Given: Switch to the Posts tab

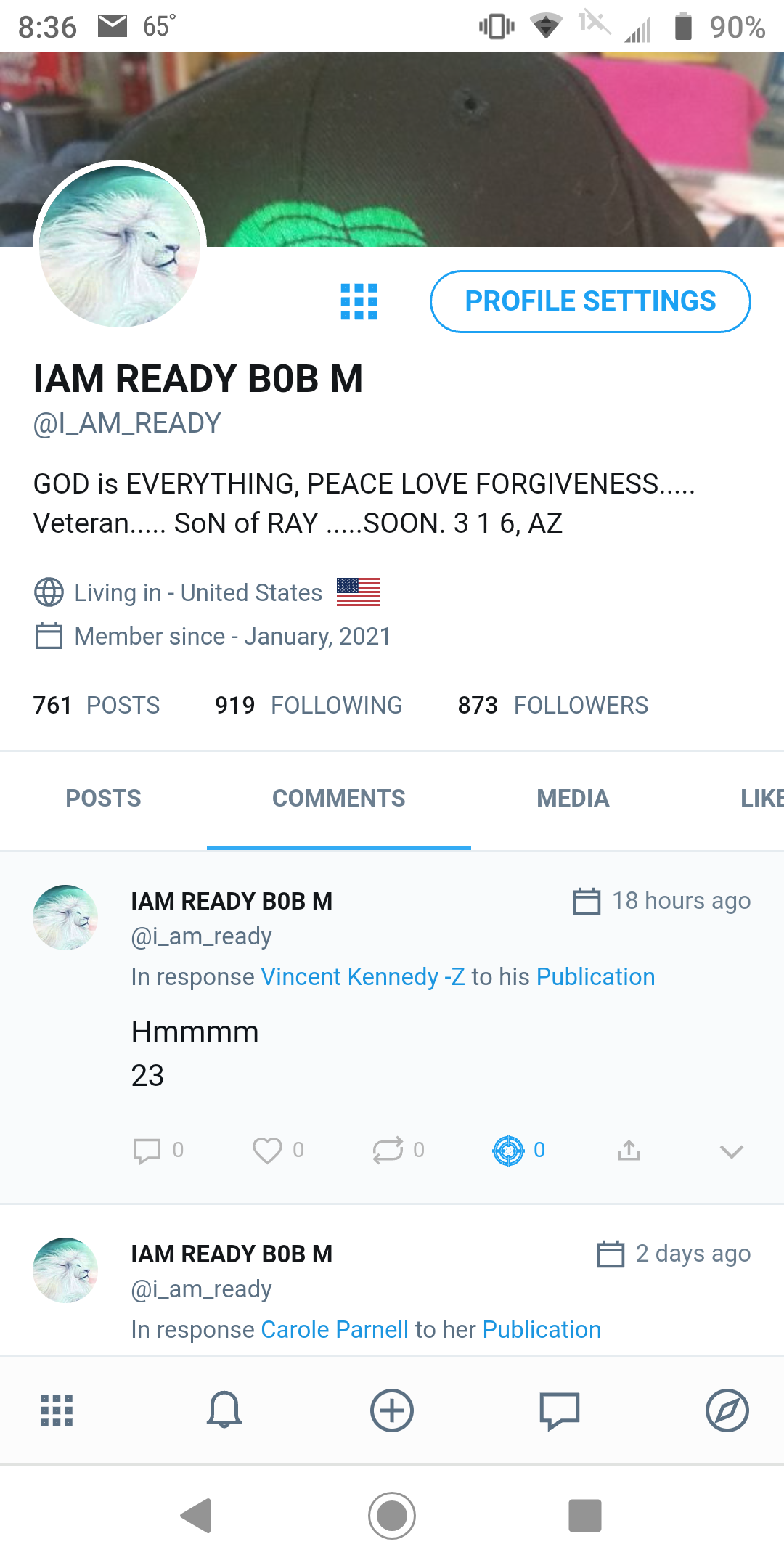Looking at the screenshot, I should pos(104,799).
